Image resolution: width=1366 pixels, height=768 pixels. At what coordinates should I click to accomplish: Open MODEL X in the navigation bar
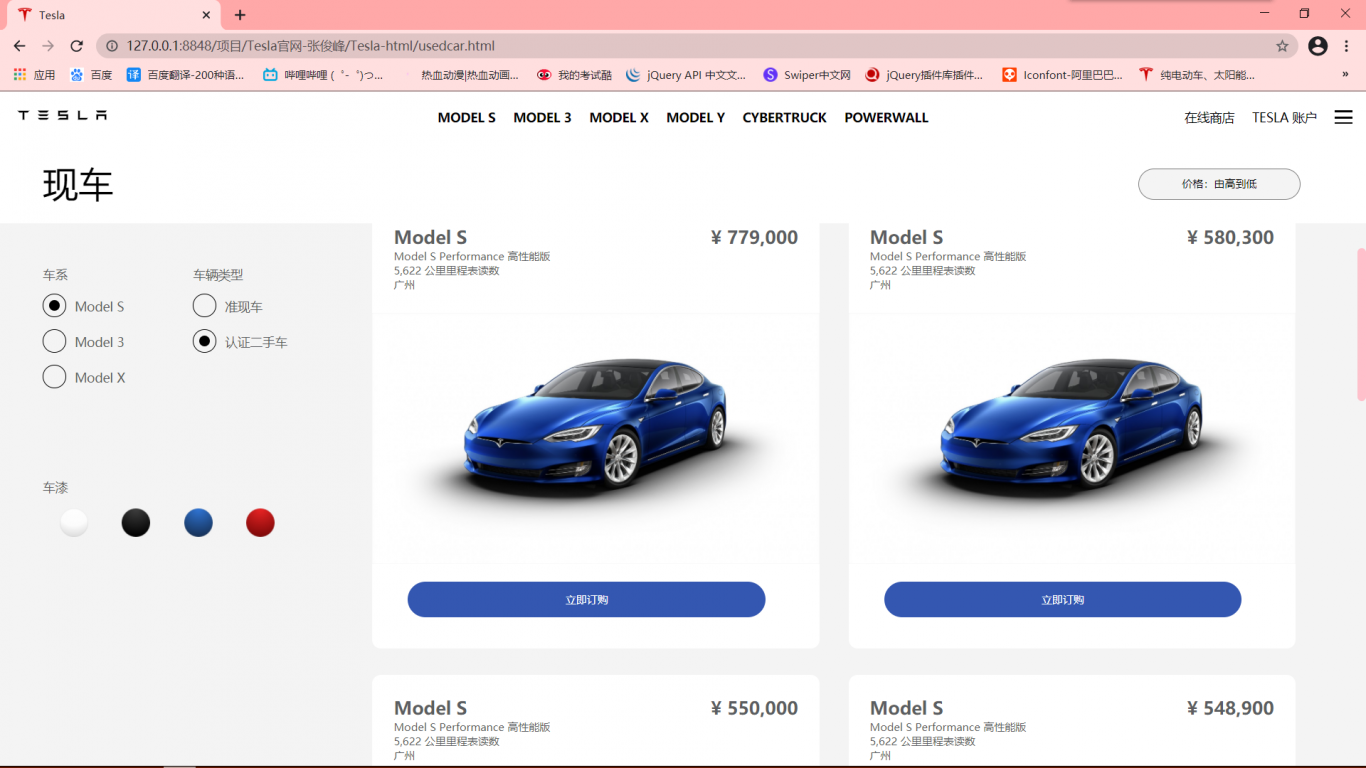point(619,118)
